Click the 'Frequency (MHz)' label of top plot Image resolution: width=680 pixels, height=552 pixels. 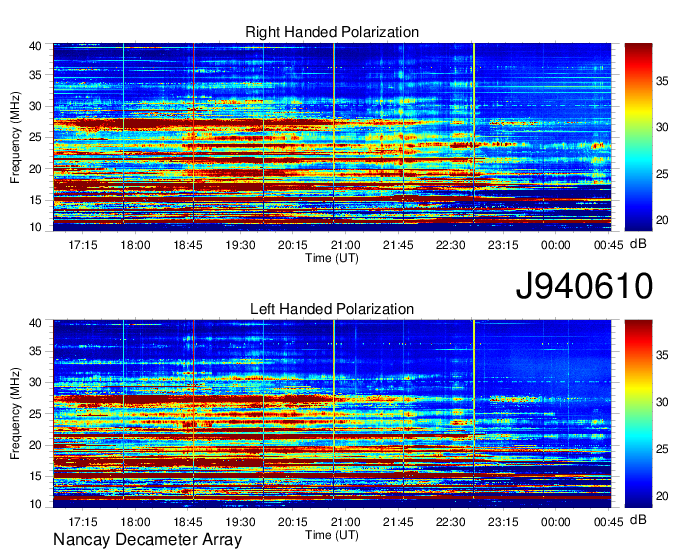click(15, 137)
